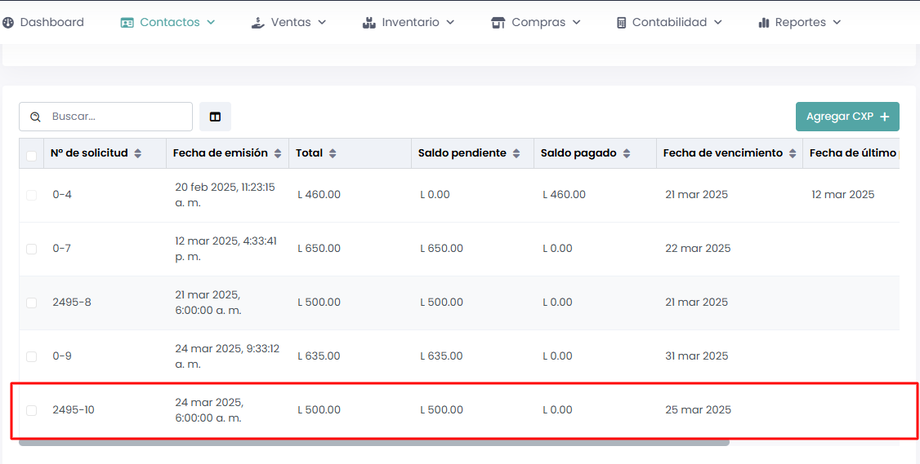The height and width of the screenshot is (464, 920).
Task: Open request number 2495-8
Action: [72, 303]
